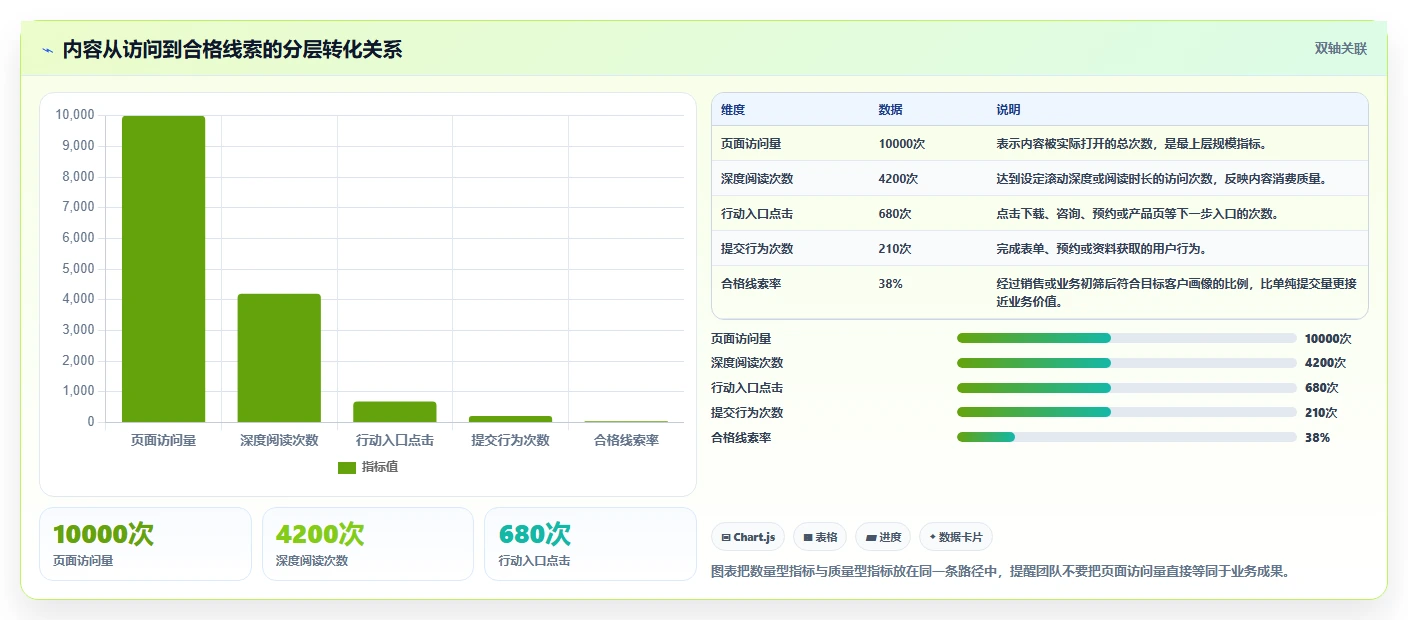Click the 行动入口点击 progress bar

pos(1127,388)
